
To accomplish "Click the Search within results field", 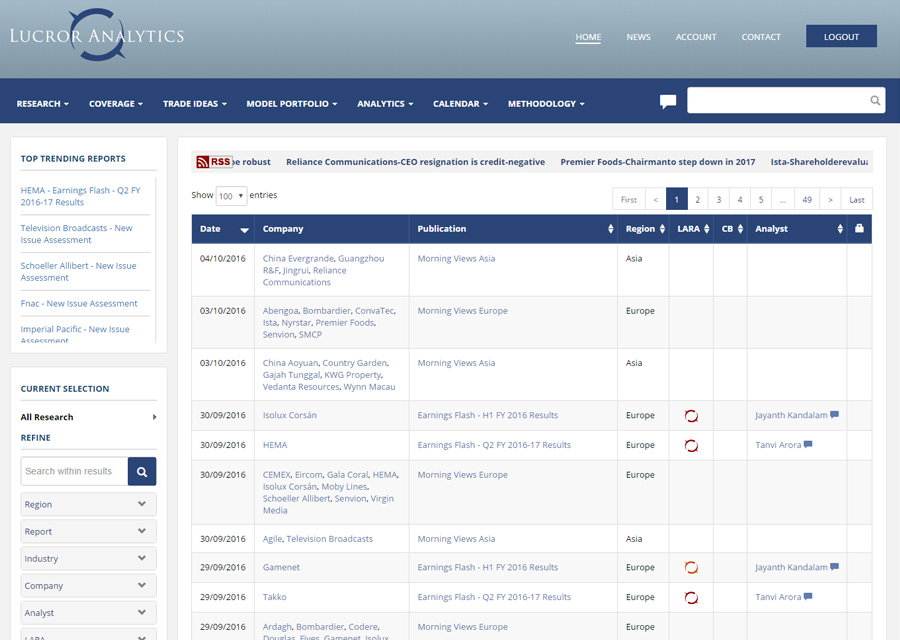I will point(74,471).
